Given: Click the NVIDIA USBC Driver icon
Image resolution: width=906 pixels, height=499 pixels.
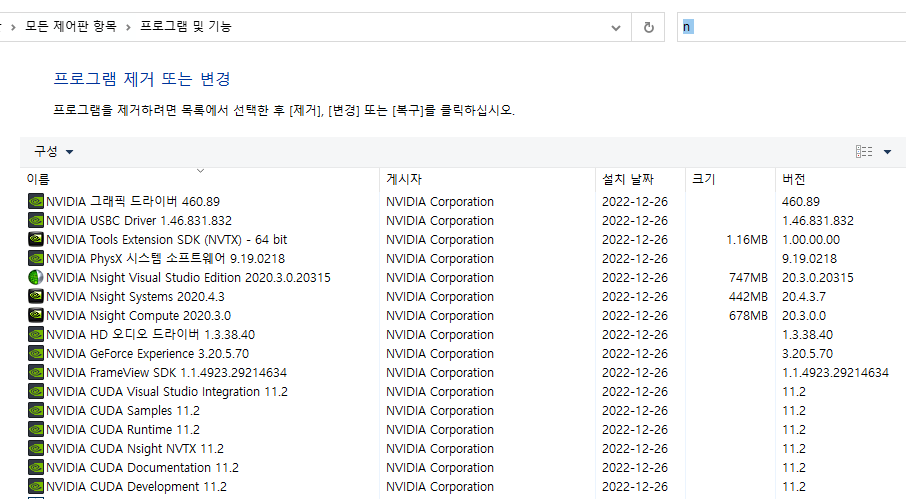Looking at the screenshot, I should (36, 220).
